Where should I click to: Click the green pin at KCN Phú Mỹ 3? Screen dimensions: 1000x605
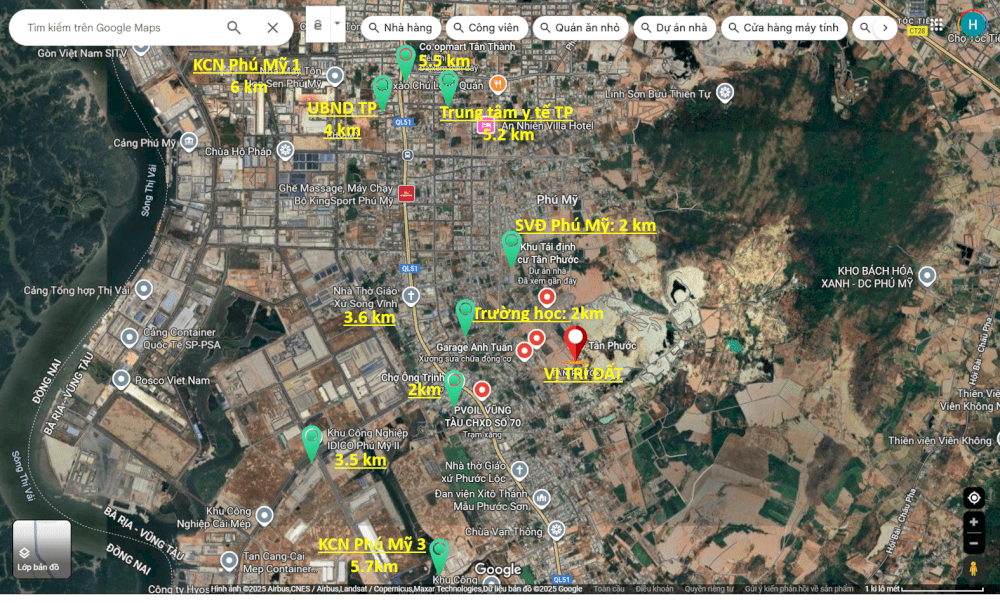pos(438,554)
